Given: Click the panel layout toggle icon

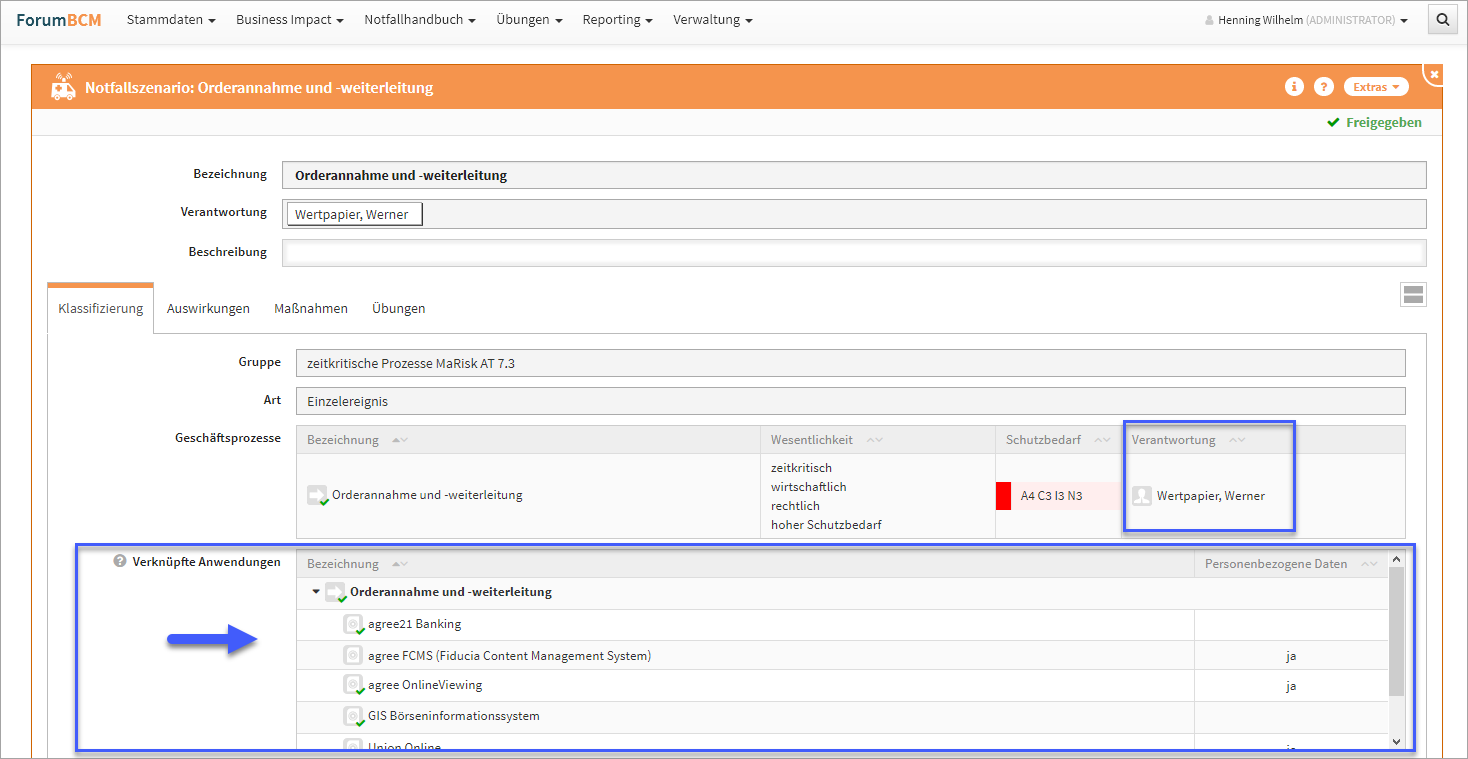Looking at the screenshot, I should pos(1413,294).
